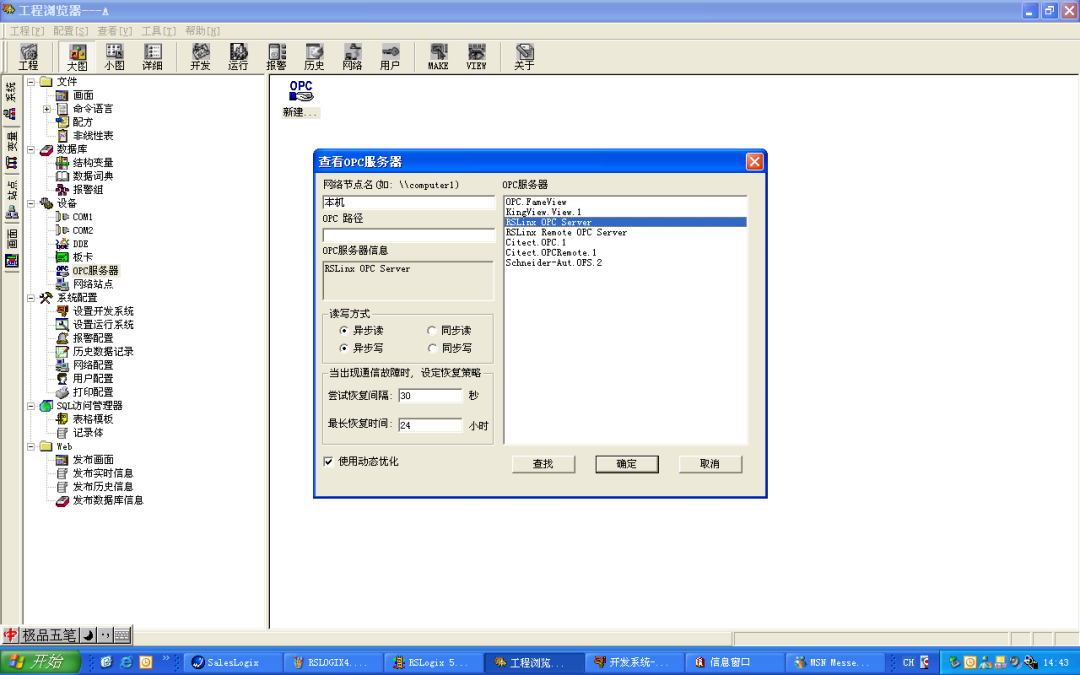Select 板卡 in the device tree

(x=83, y=257)
